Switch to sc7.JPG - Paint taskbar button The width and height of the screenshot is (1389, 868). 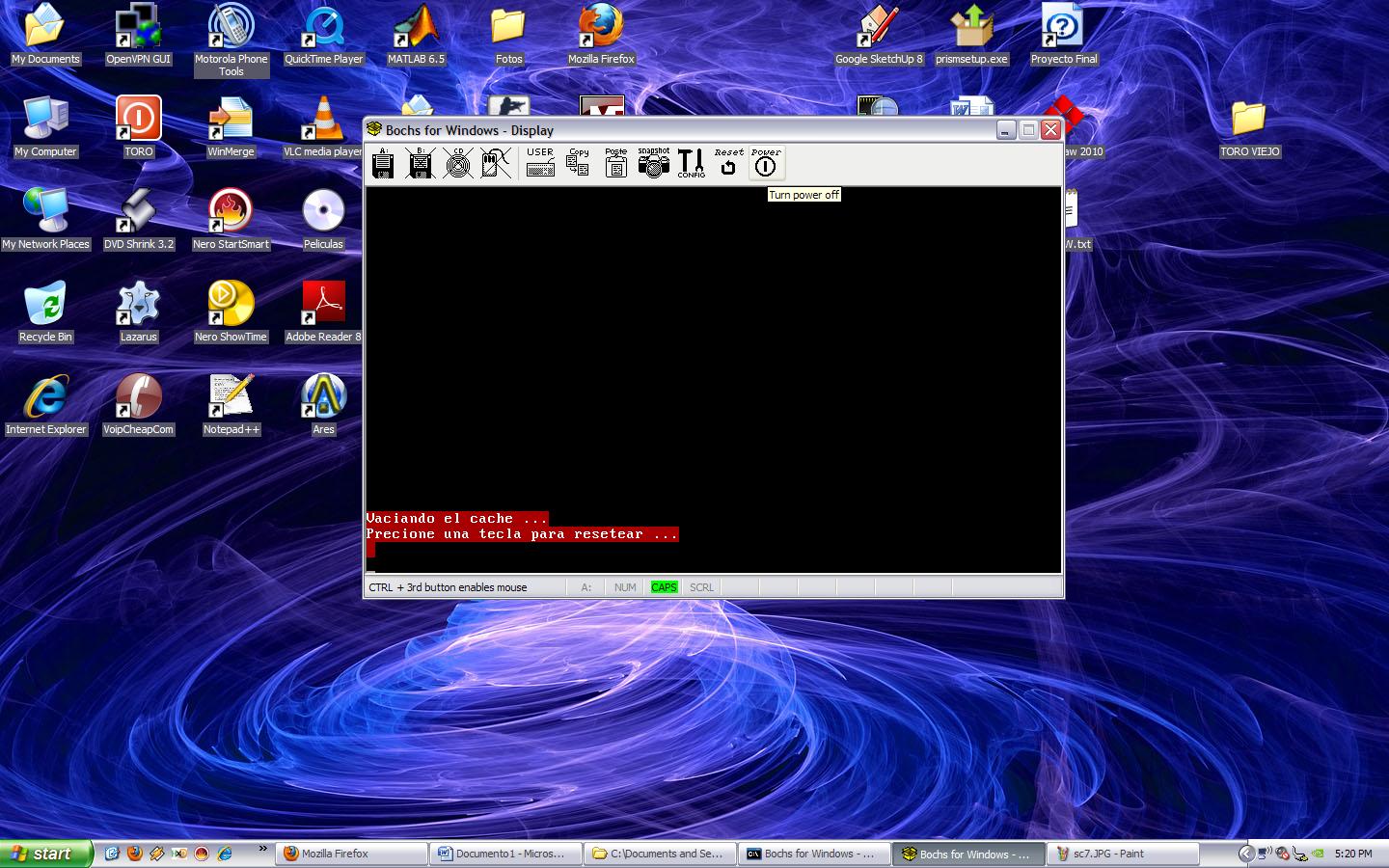tap(1124, 854)
